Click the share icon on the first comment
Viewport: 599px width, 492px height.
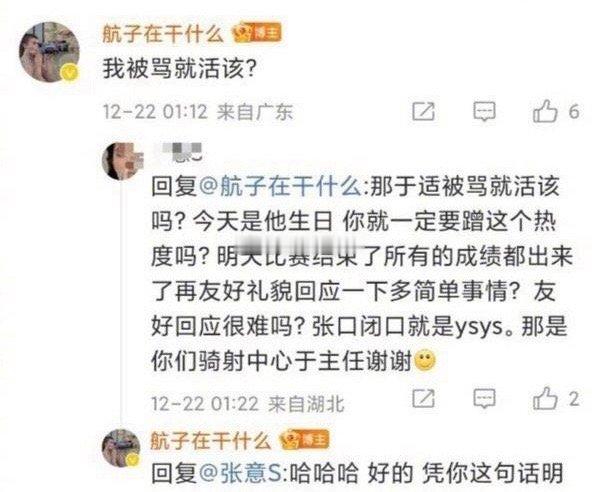tap(423, 112)
